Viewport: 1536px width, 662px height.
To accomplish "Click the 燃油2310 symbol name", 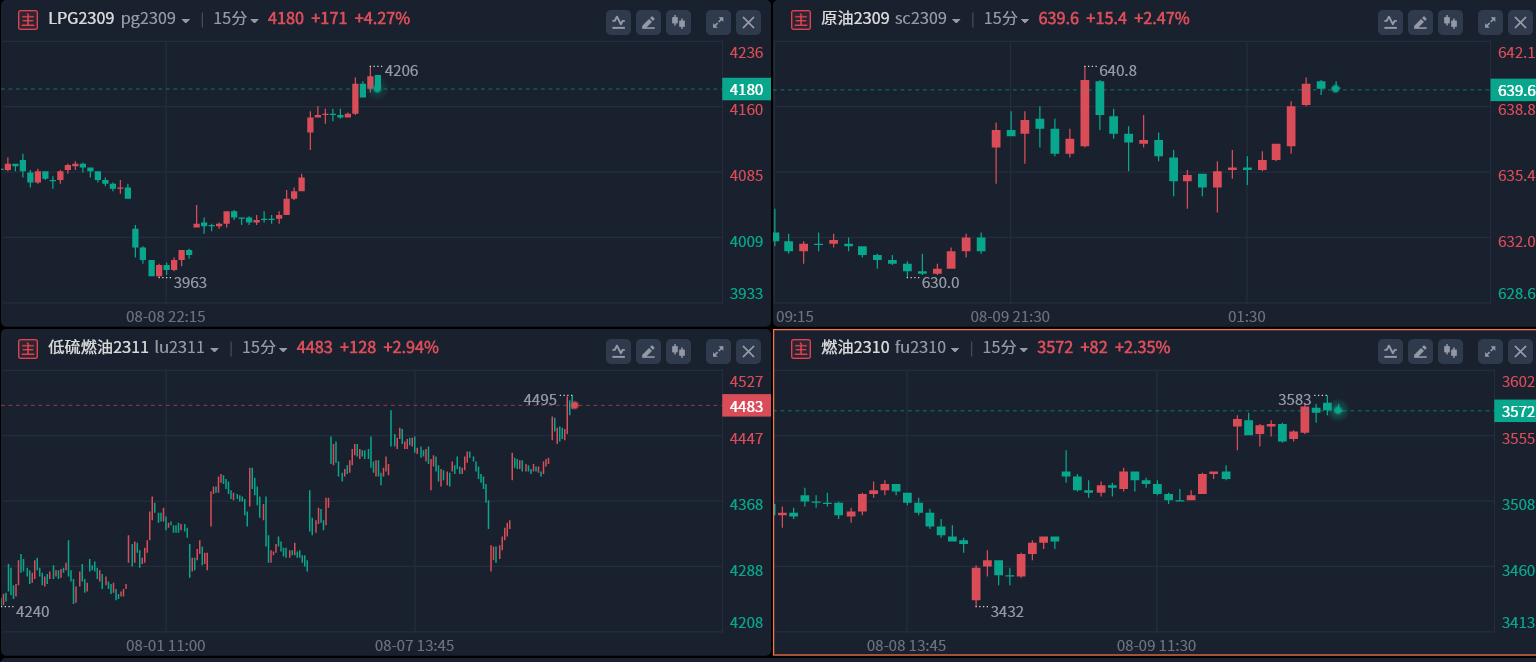I will click(854, 348).
